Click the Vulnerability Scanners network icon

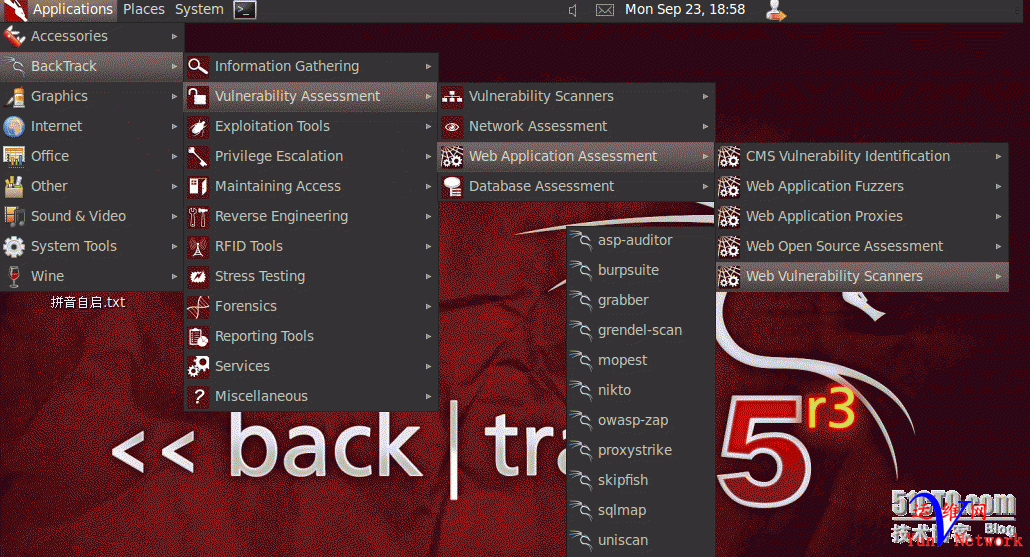tap(452, 97)
